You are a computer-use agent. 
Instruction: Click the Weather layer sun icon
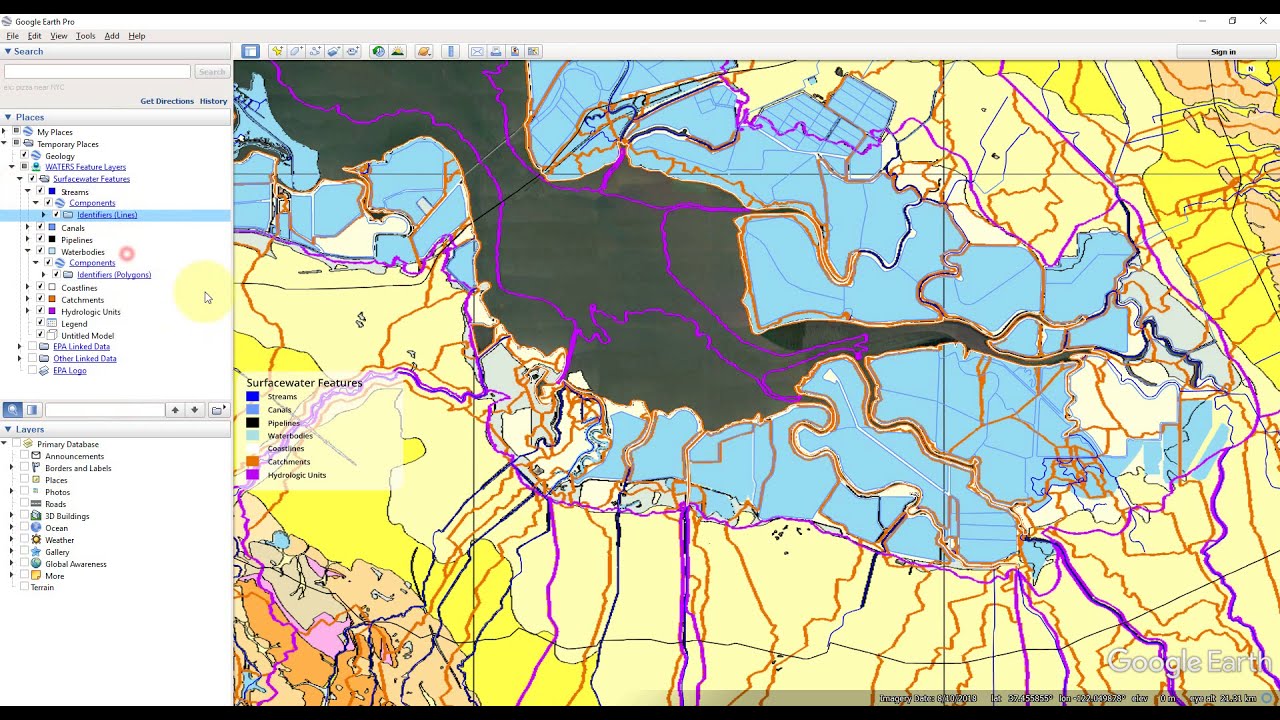point(36,540)
